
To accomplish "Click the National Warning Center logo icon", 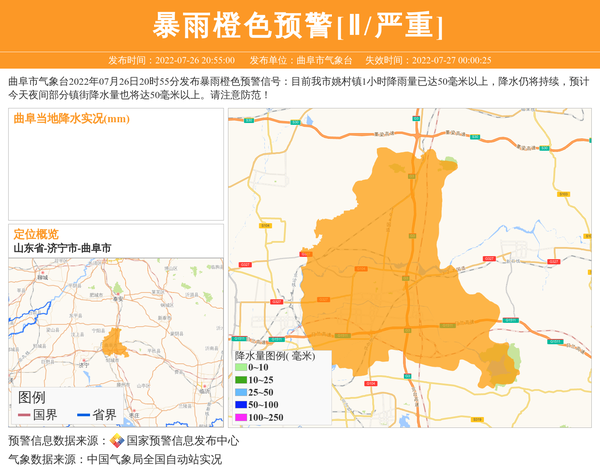I will point(117,441).
